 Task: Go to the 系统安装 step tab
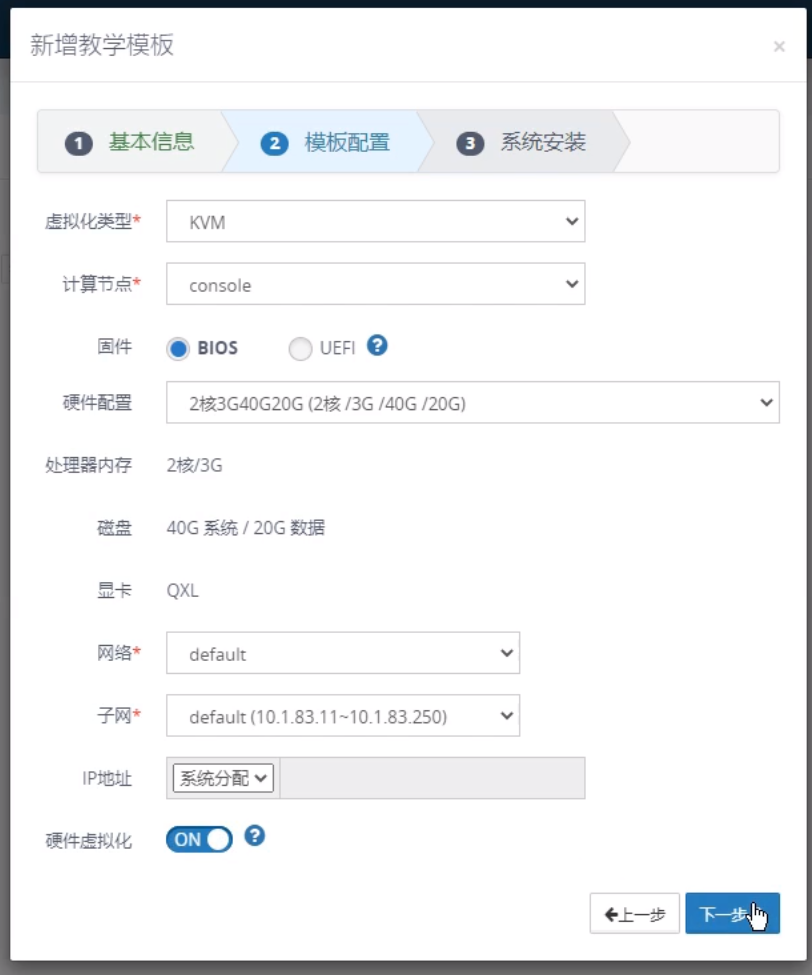click(x=543, y=142)
